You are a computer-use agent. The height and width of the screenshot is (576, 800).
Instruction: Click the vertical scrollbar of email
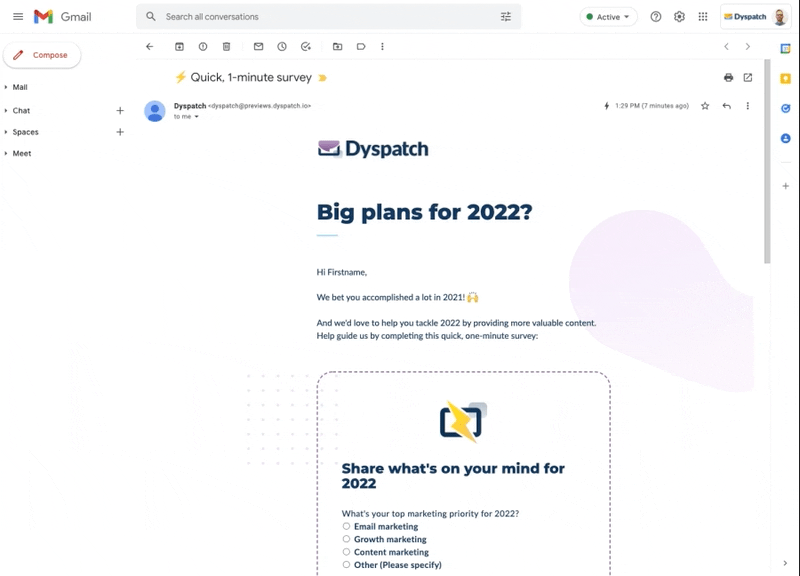coord(767,161)
